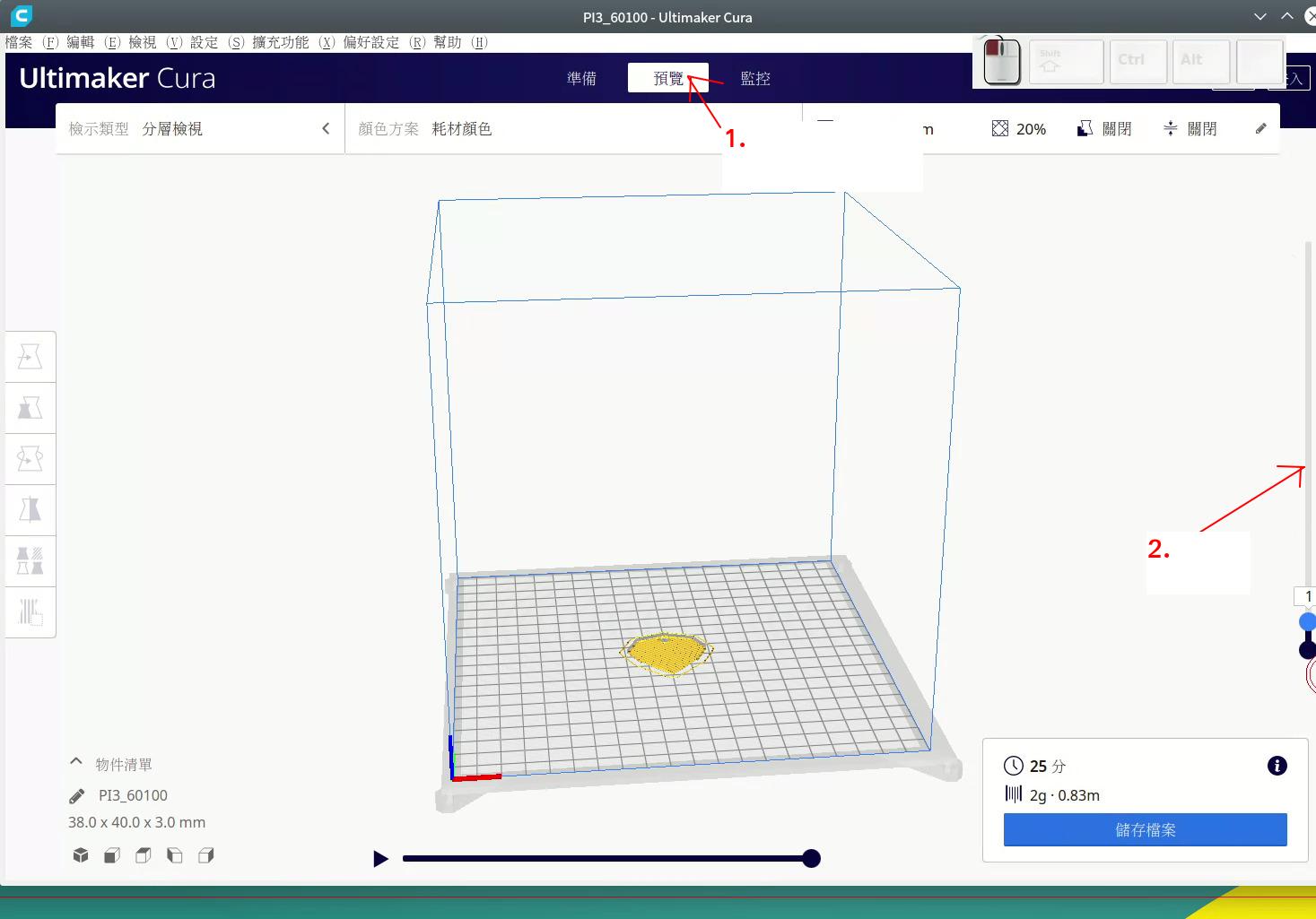Switch to 3D perspective camera view cube

pos(81,855)
